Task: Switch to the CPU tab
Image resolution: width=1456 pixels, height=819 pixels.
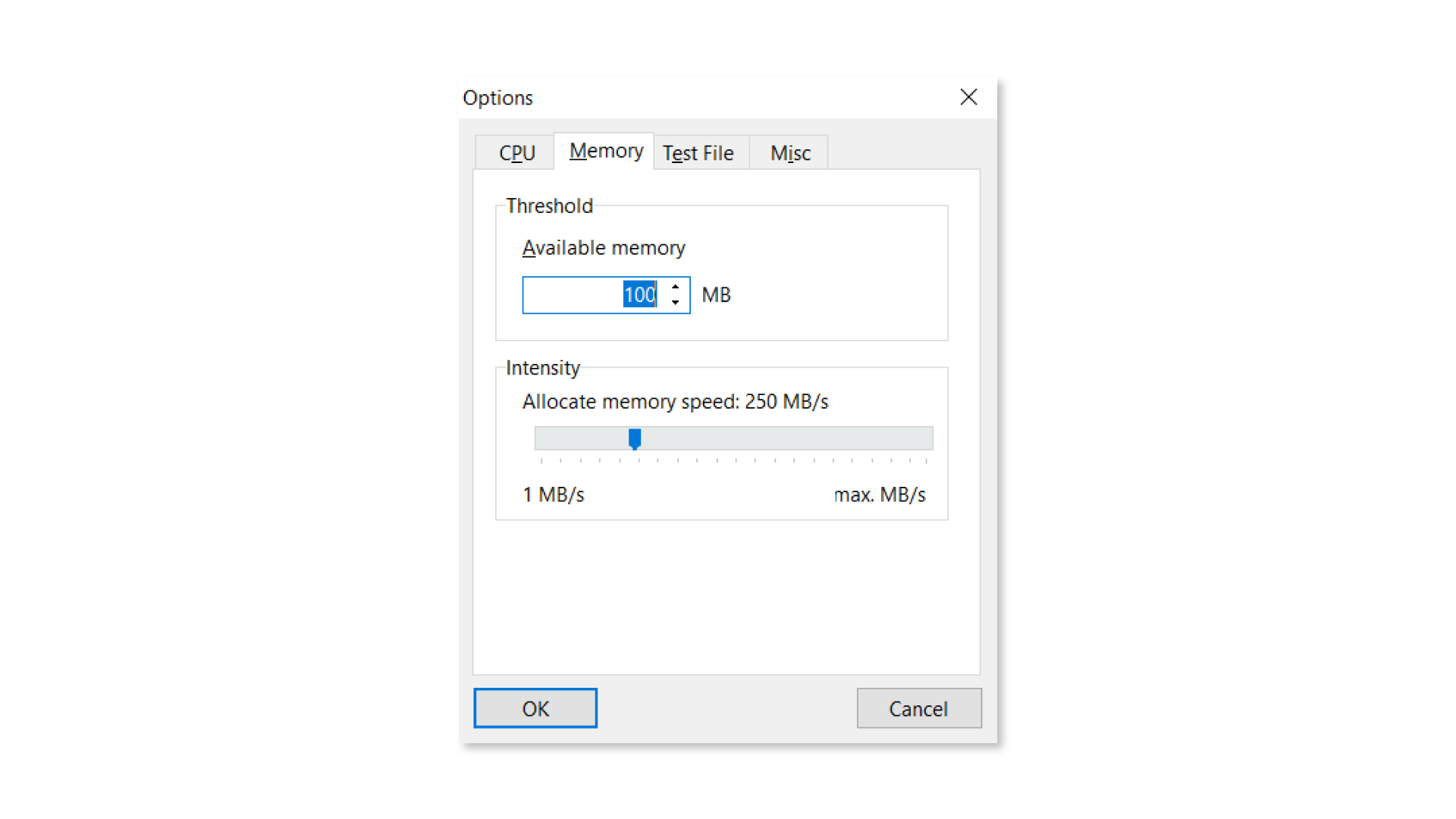Action: (x=516, y=153)
